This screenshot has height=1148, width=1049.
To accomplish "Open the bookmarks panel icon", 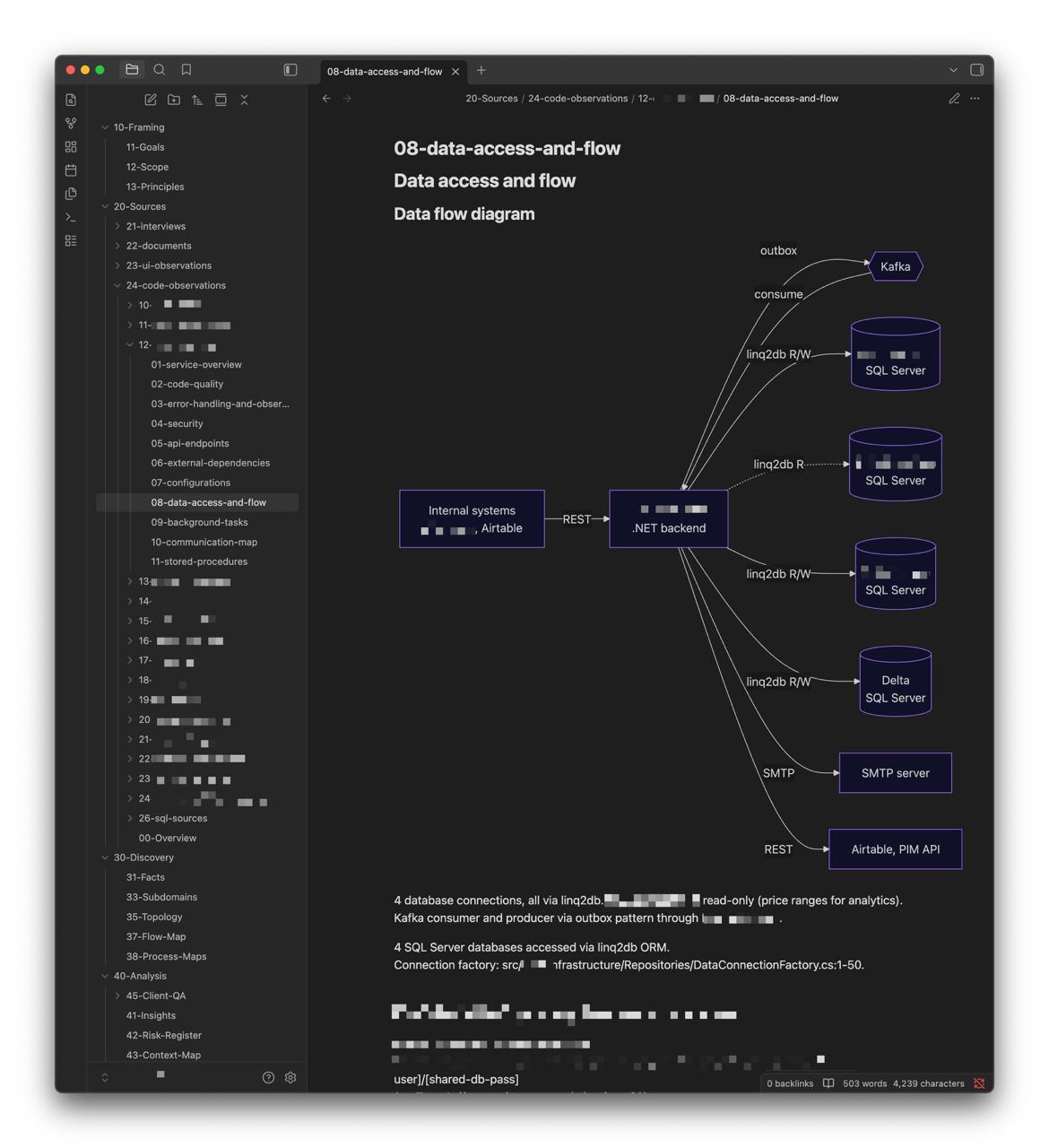I will coord(186,70).
